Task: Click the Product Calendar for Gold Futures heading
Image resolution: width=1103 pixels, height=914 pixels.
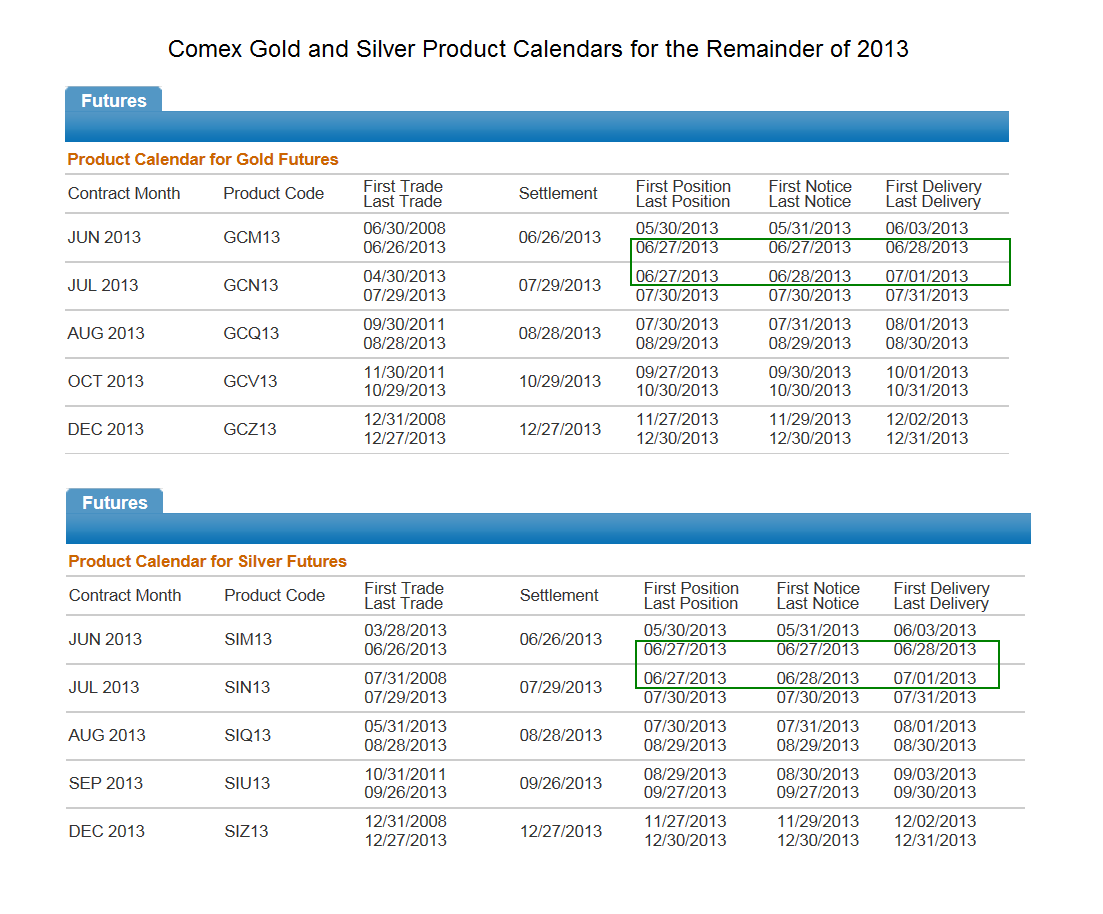Action: [203, 160]
